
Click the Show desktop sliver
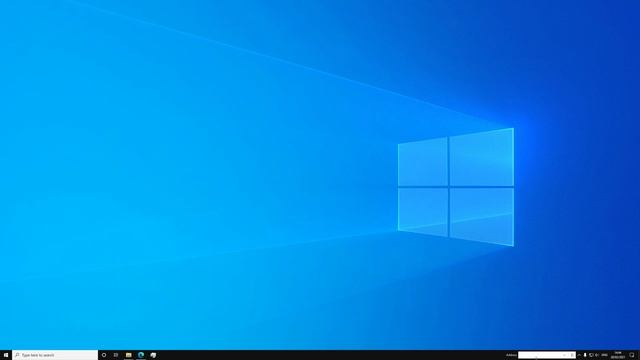[639, 355]
